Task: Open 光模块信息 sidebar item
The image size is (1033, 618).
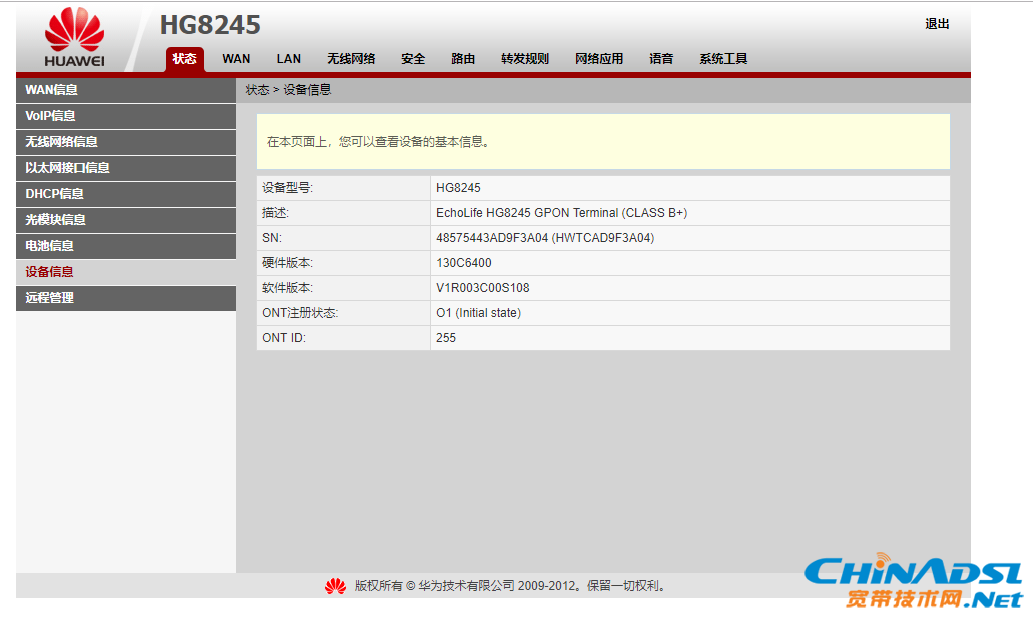Action: (x=56, y=220)
